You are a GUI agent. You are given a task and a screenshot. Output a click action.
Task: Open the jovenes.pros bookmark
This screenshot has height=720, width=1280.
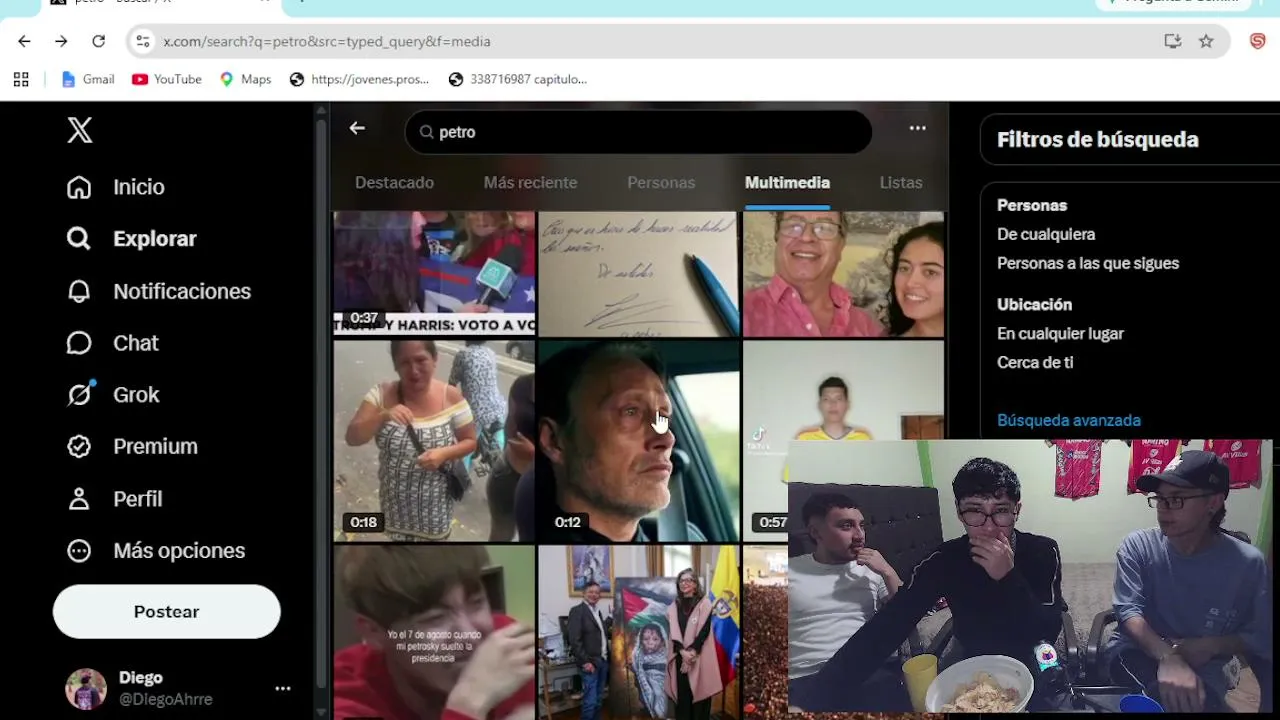(359, 79)
